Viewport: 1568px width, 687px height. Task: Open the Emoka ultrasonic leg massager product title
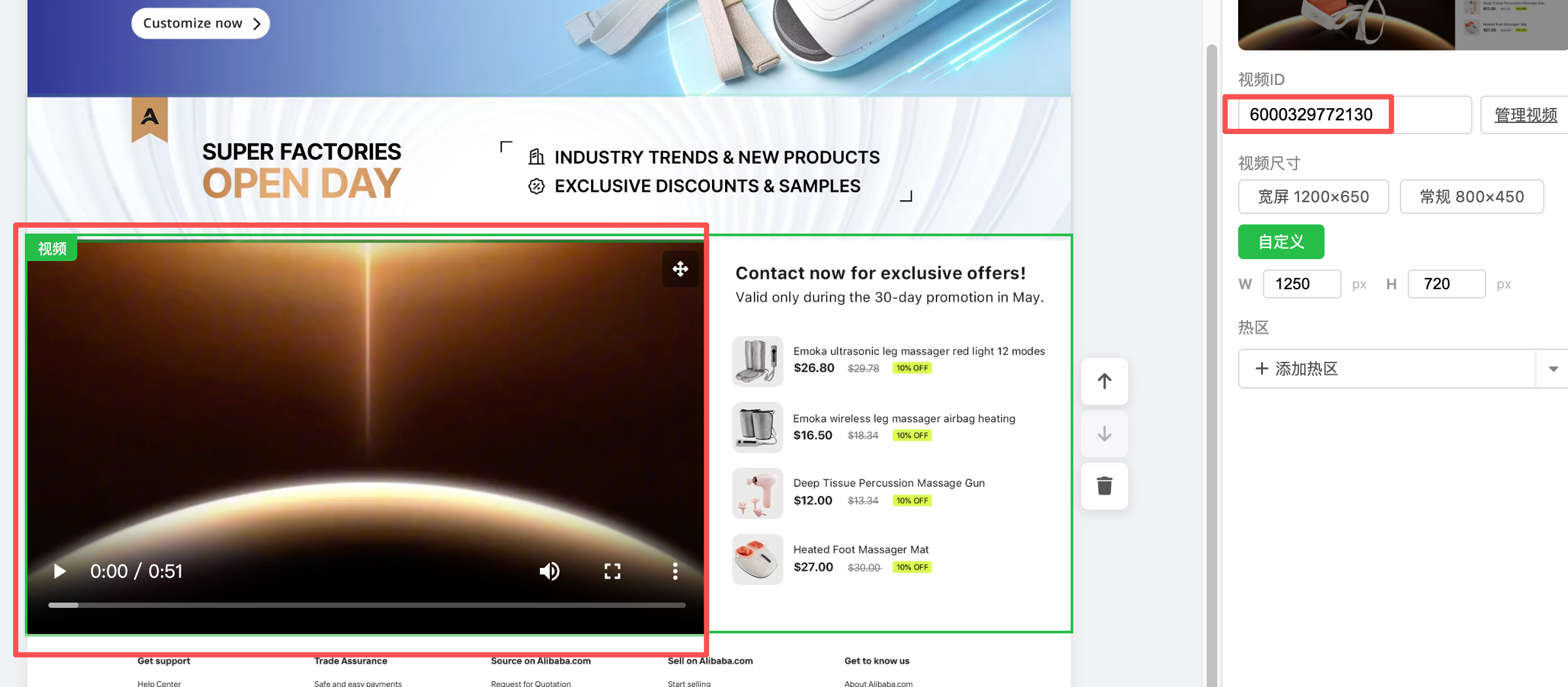click(919, 351)
